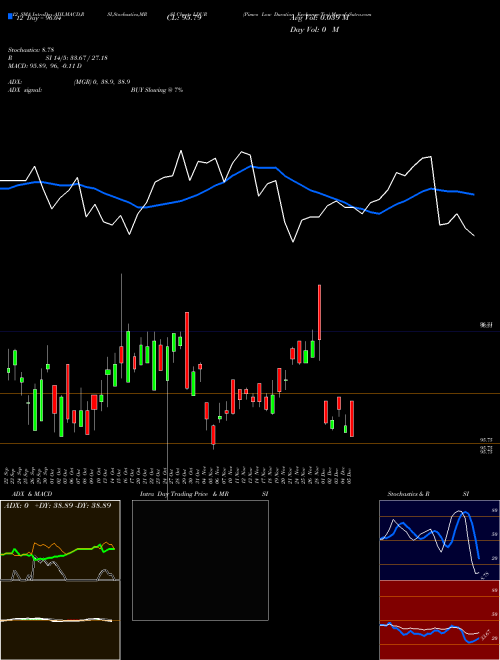Click the 'Stochastics: 8.78' reading
This screenshot has width=500, height=660.
31,50
